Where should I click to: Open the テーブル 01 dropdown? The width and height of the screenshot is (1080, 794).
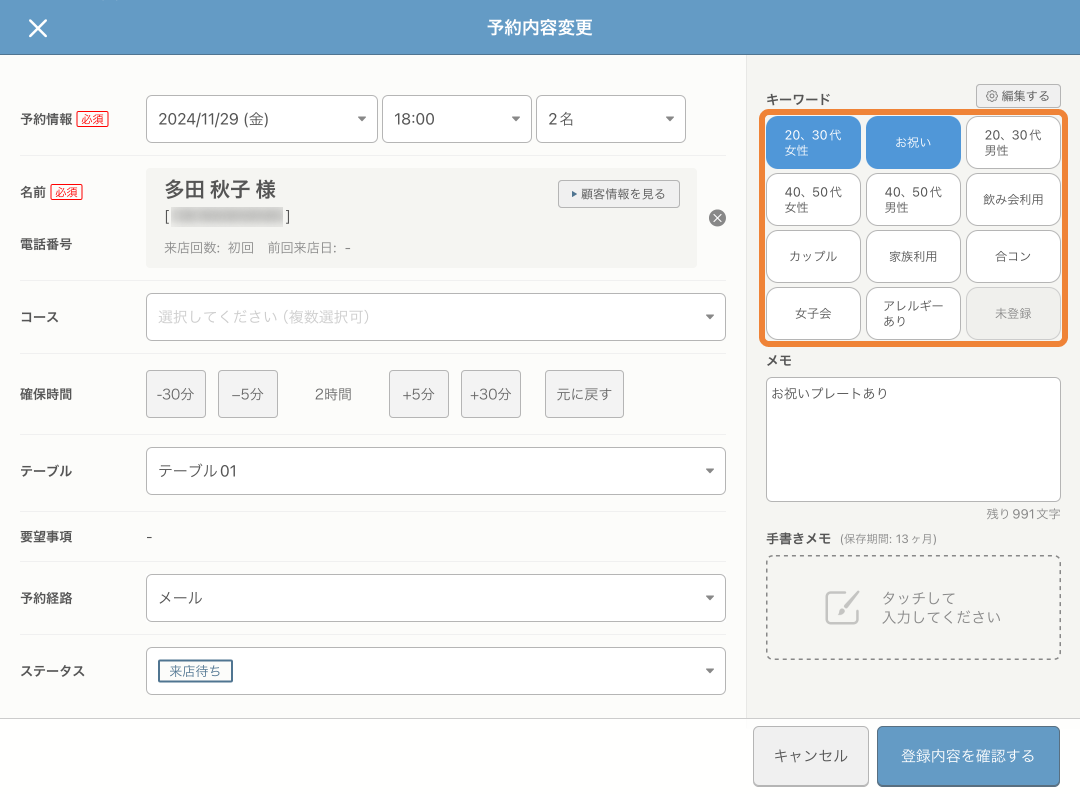435,470
